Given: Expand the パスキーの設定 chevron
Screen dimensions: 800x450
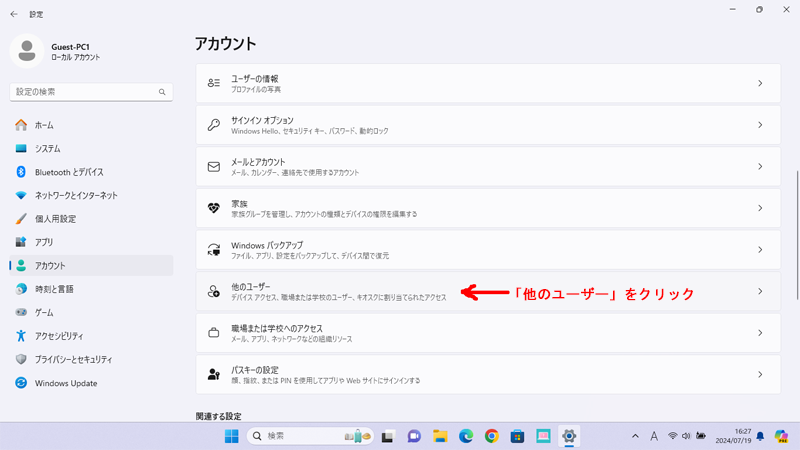Looking at the screenshot, I should 760,375.
